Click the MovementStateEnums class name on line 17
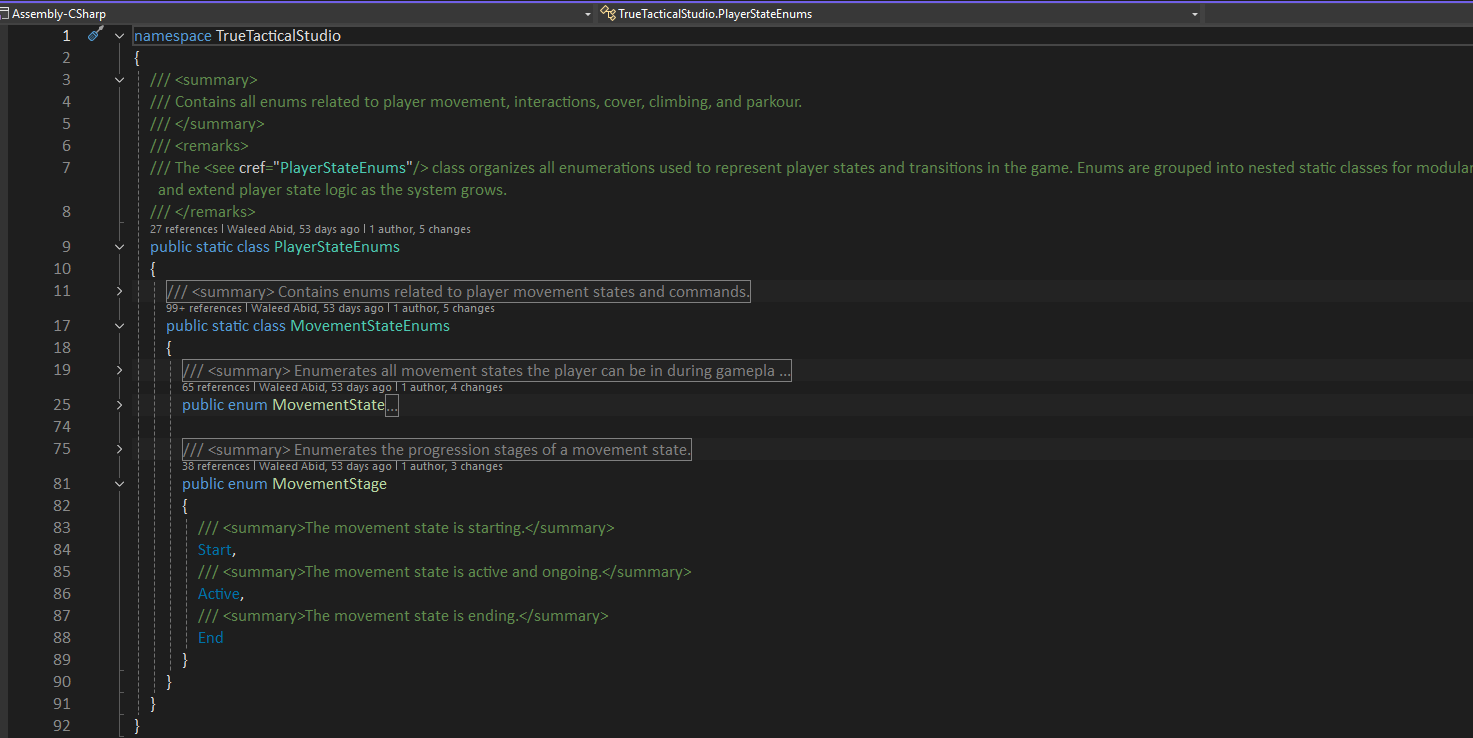Screen dimensions: 1473x738 tap(370, 326)
